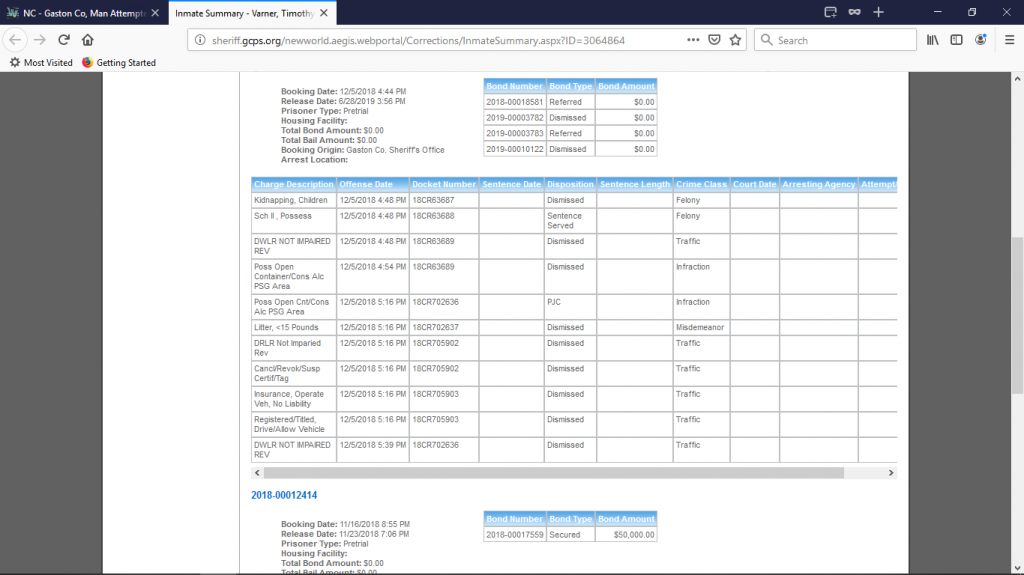Open the Firefox hamburger menu
Image resolution: width=1024 pixels, height=575 pixels.
click(1009, 40)
